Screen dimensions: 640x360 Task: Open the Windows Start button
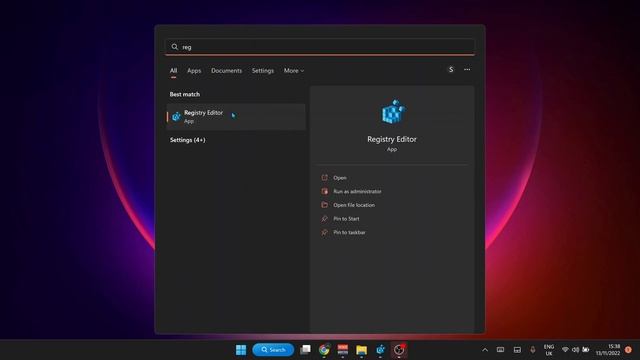pos(241,350)
